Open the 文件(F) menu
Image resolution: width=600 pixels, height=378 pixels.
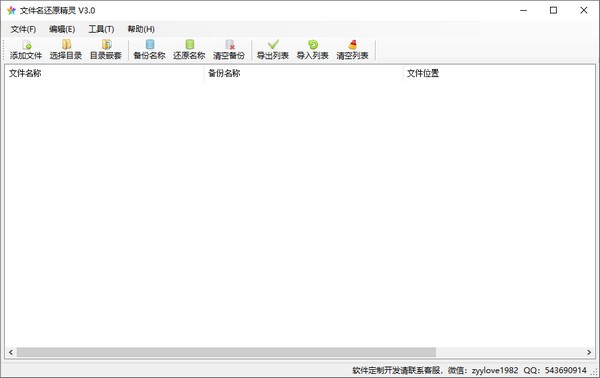coord(23,29)
